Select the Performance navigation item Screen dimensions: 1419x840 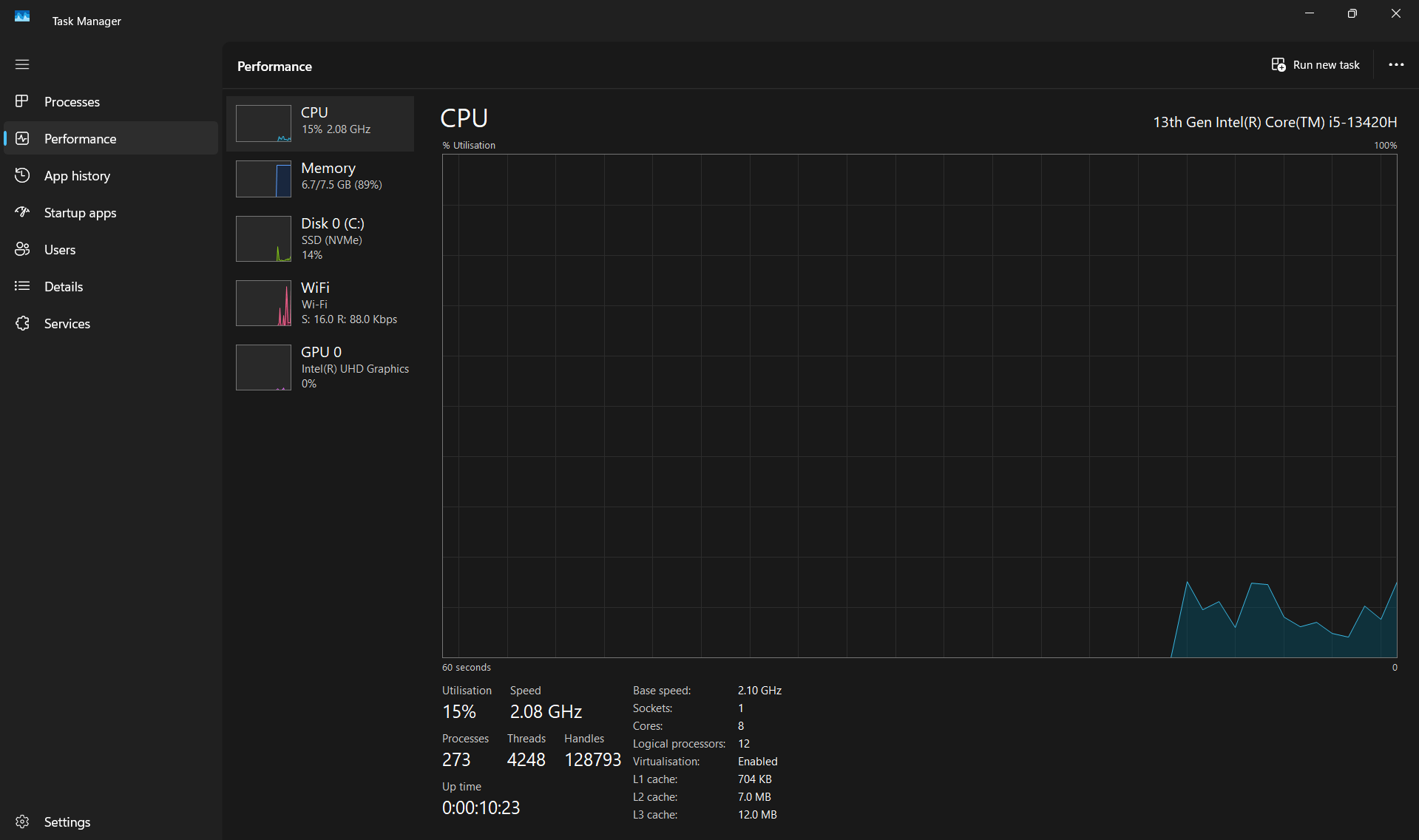pyautogui.click(x=111, y=138)
